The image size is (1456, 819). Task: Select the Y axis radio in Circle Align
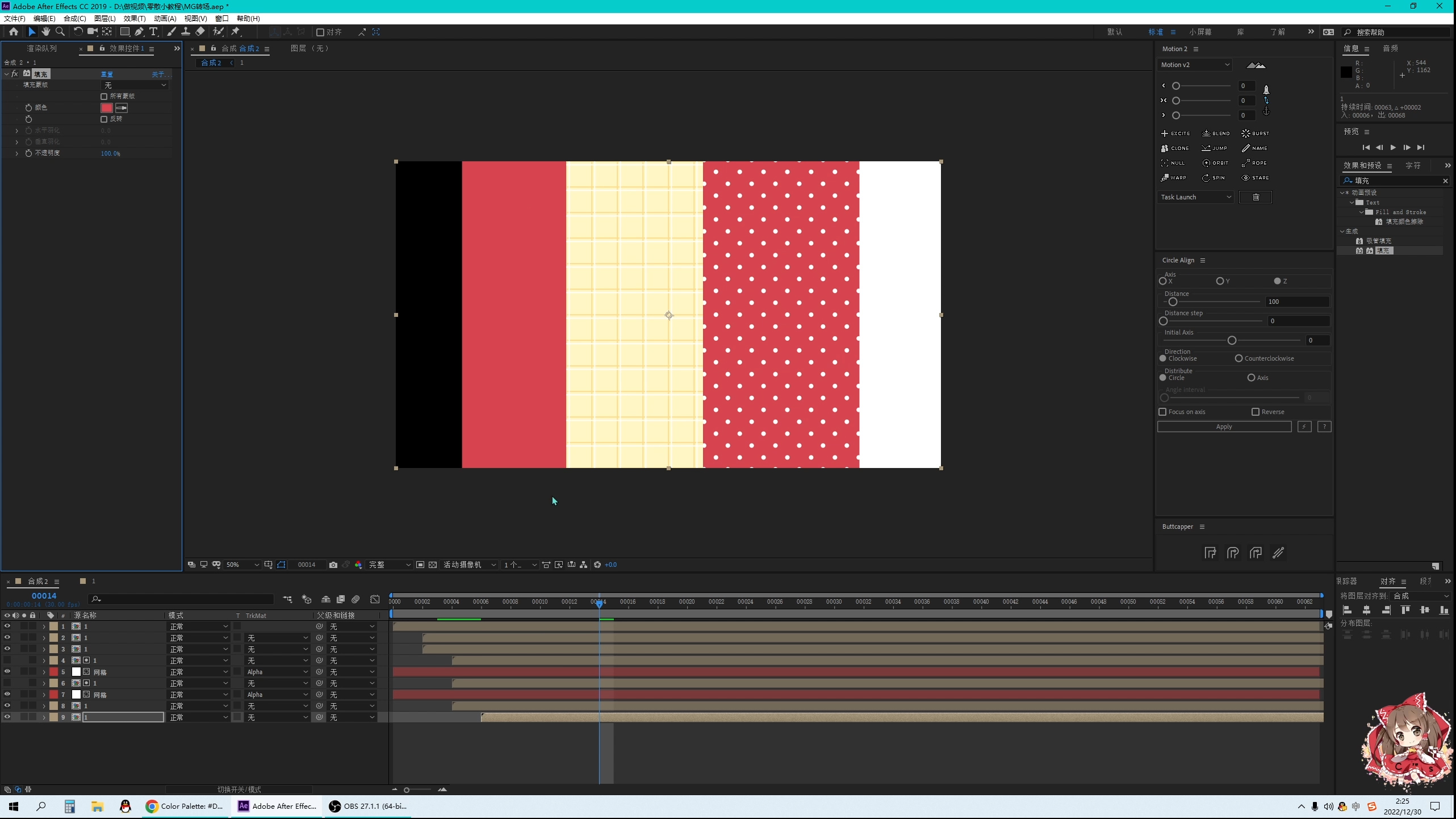1219,281
